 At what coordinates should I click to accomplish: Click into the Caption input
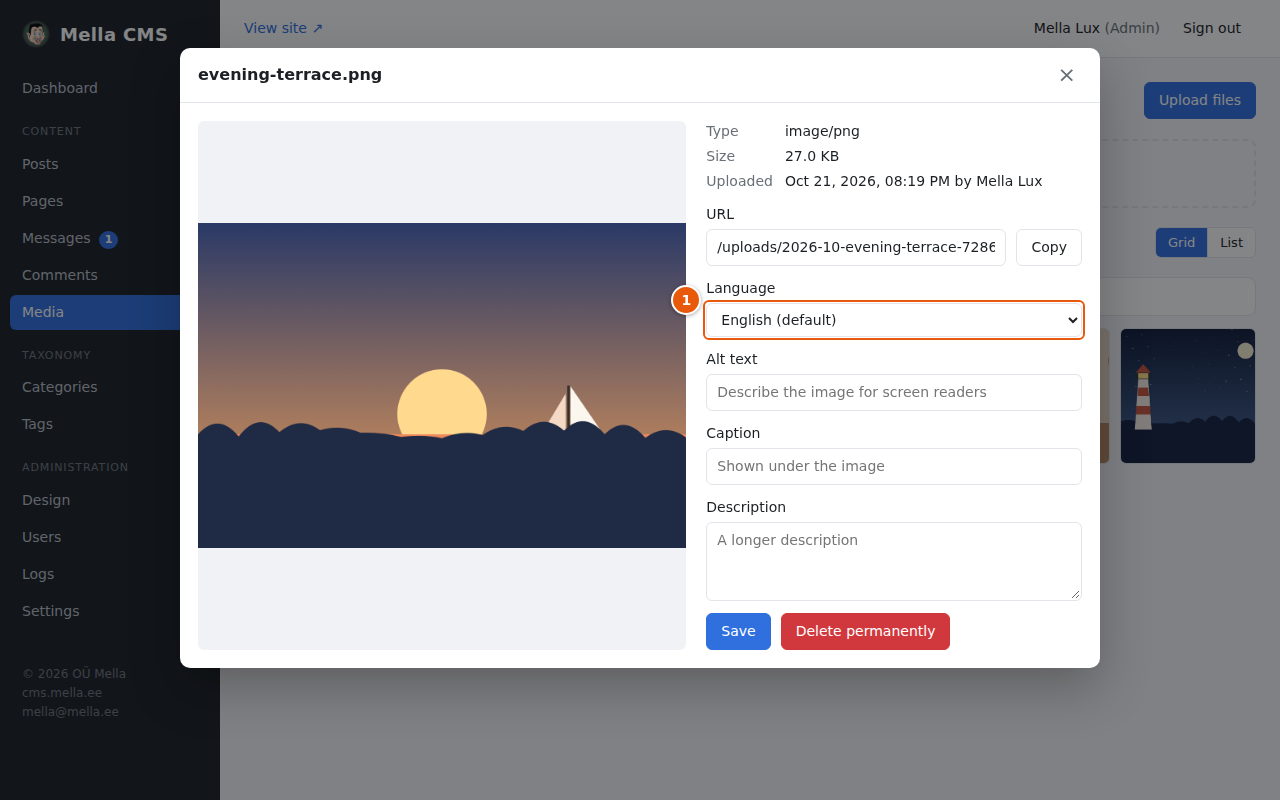click(x=894, y=466)
